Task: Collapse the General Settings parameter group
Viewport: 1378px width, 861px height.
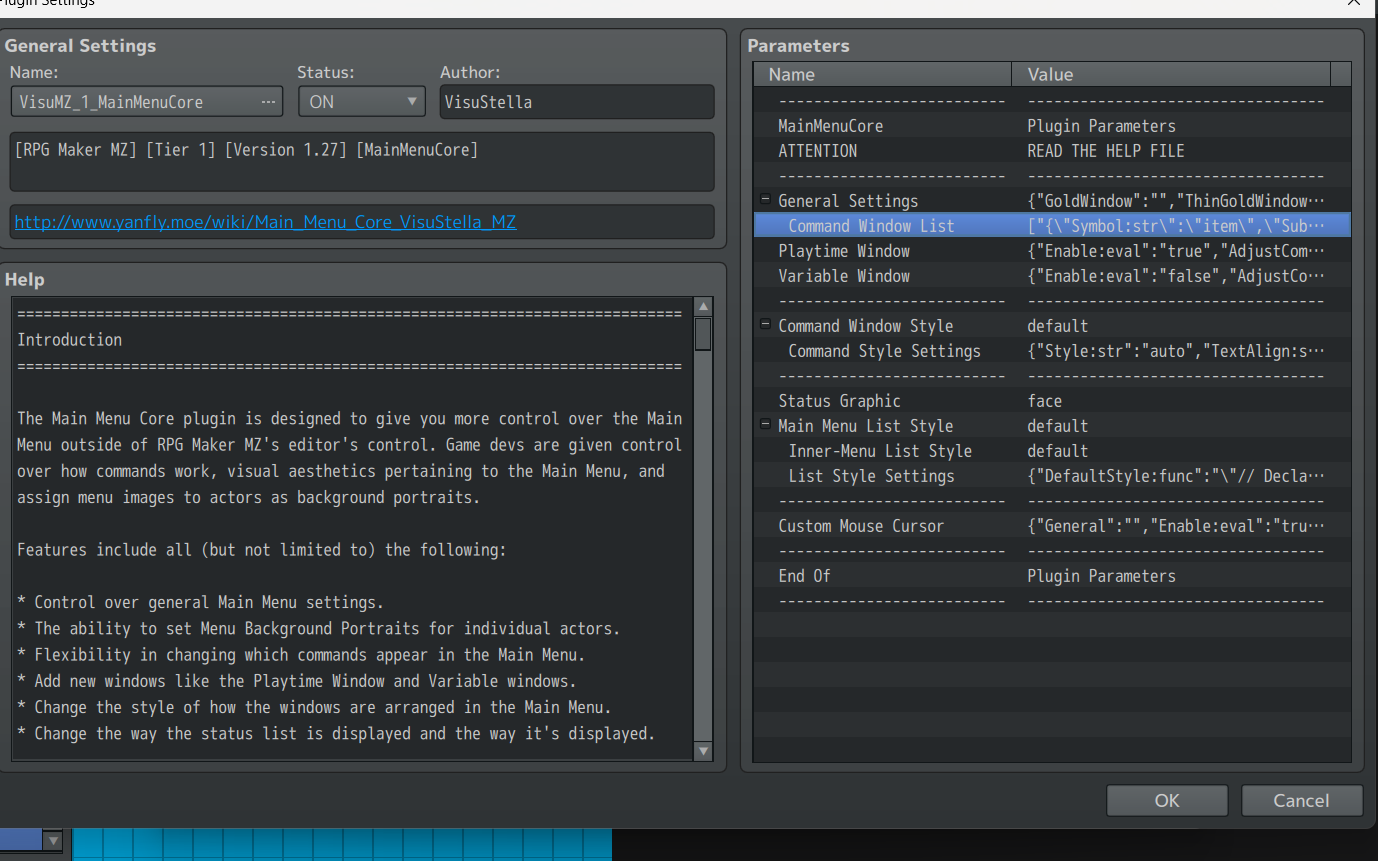Action: (765, 200)
